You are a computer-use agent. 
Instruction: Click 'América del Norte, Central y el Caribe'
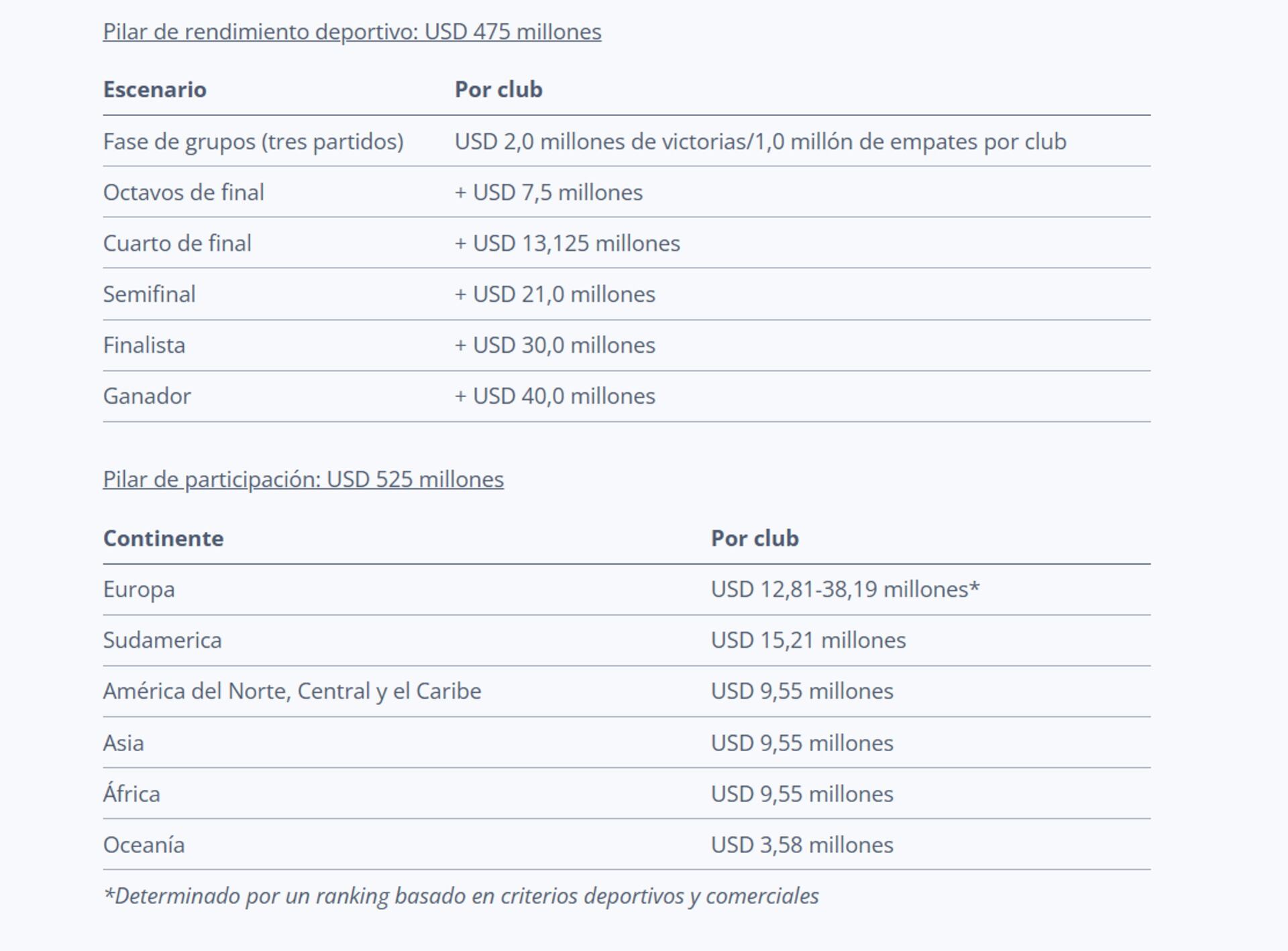click(x=292, y=691)
